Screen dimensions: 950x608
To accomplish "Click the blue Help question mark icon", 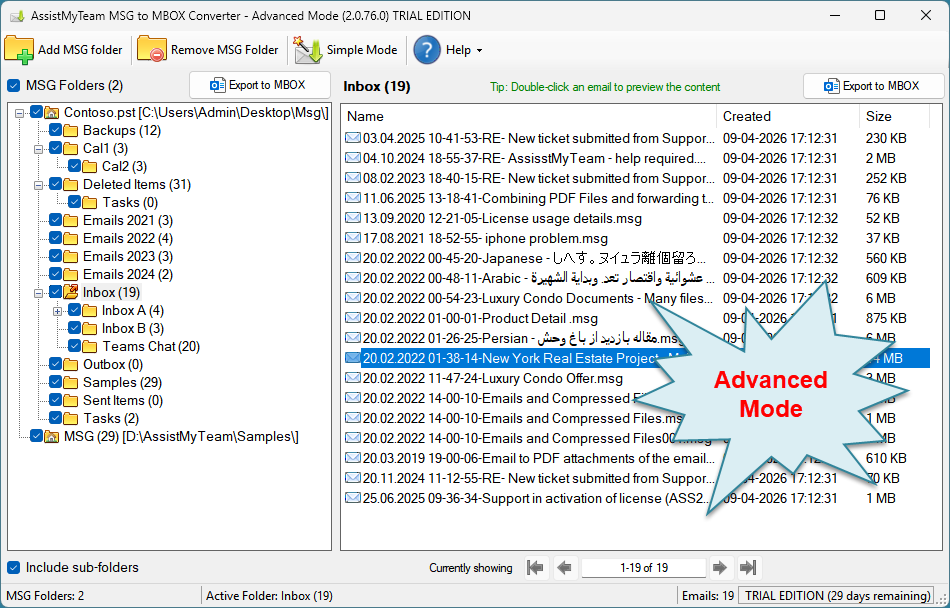I will [x=427, y=50].
